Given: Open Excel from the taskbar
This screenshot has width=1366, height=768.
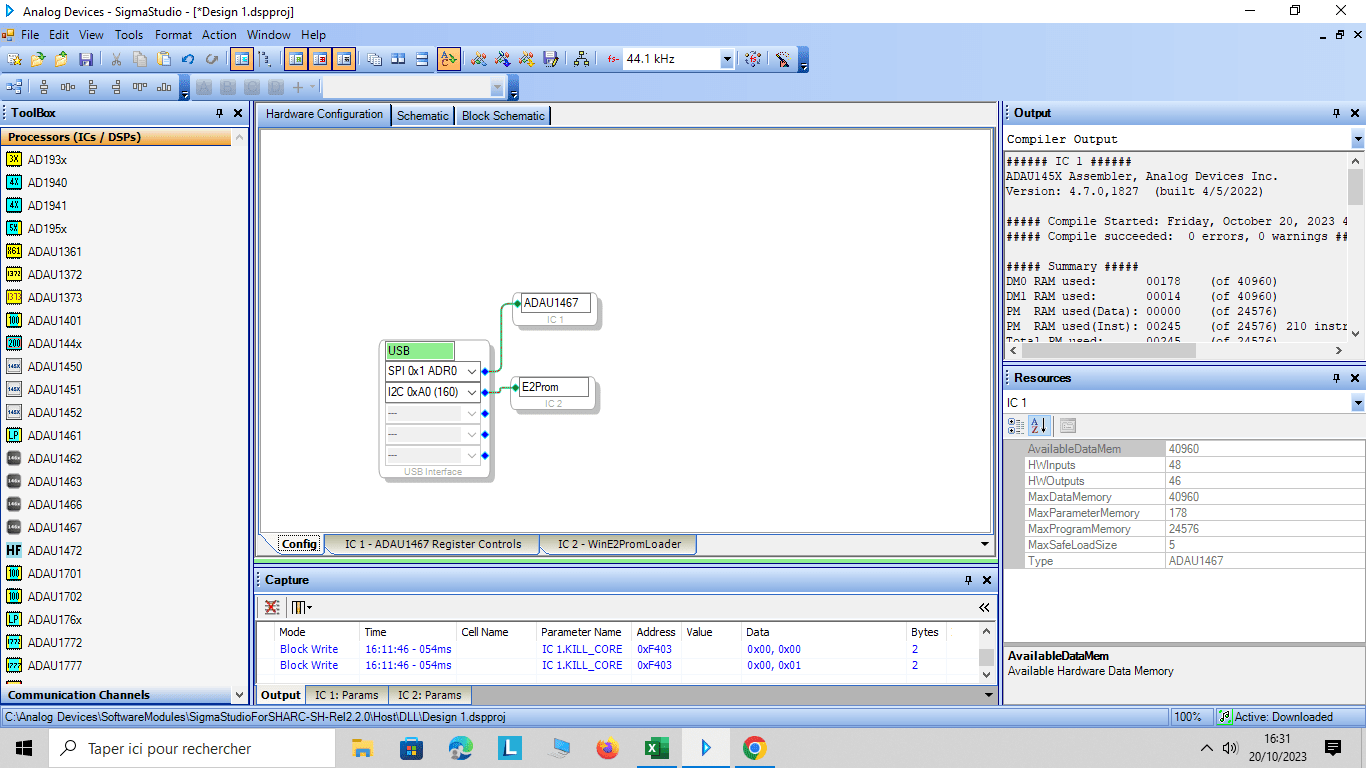Looking at the screenshot, I should click(x=657, y=748).
